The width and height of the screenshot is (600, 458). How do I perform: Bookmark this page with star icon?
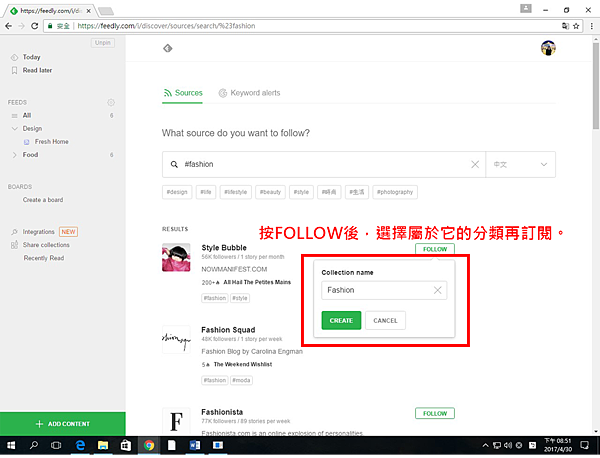576,26
